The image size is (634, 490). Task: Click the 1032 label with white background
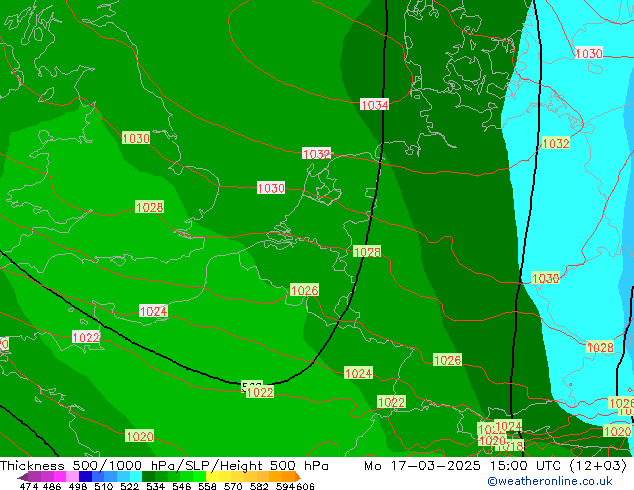coord(316,154)
